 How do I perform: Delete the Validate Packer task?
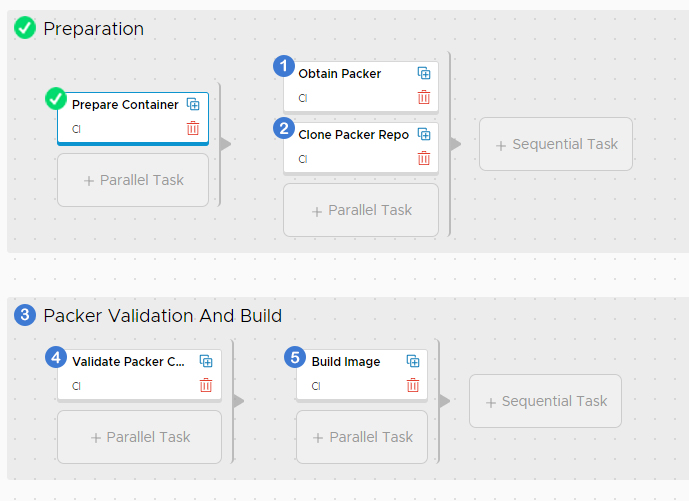pyautogui.click(x=206, y=385)
